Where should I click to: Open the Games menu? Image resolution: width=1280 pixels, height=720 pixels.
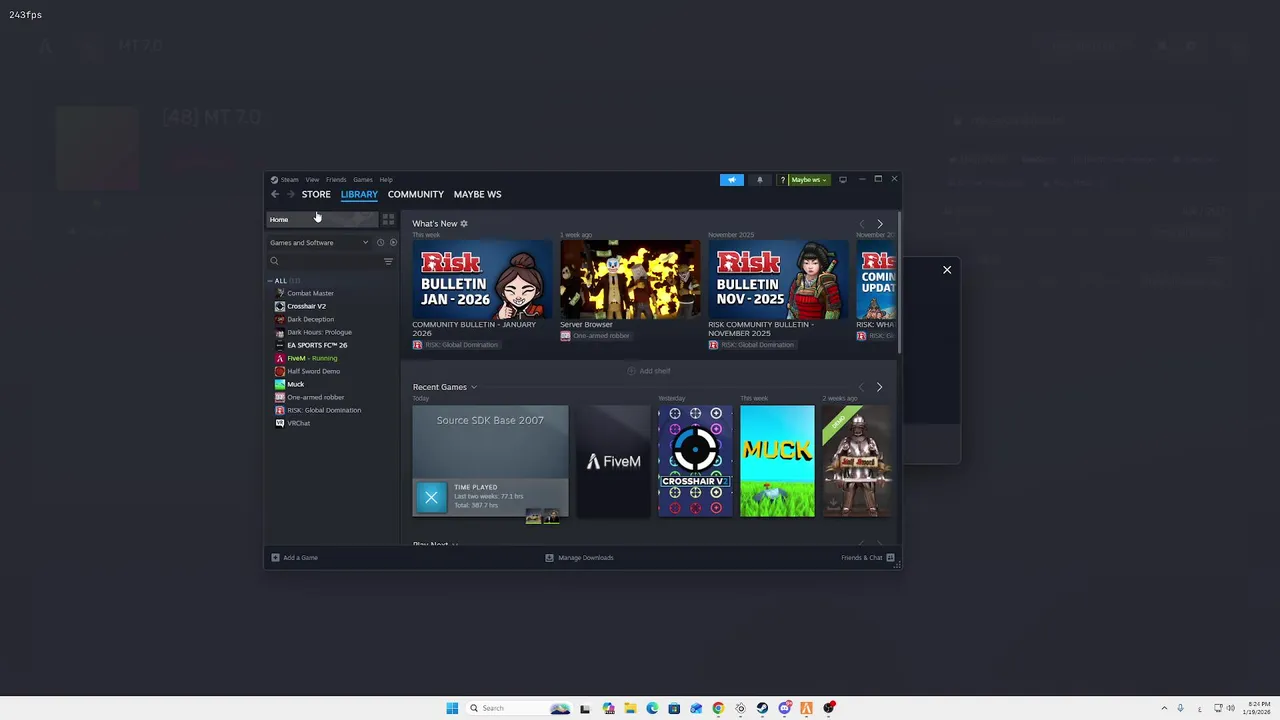tap(363, 180)
